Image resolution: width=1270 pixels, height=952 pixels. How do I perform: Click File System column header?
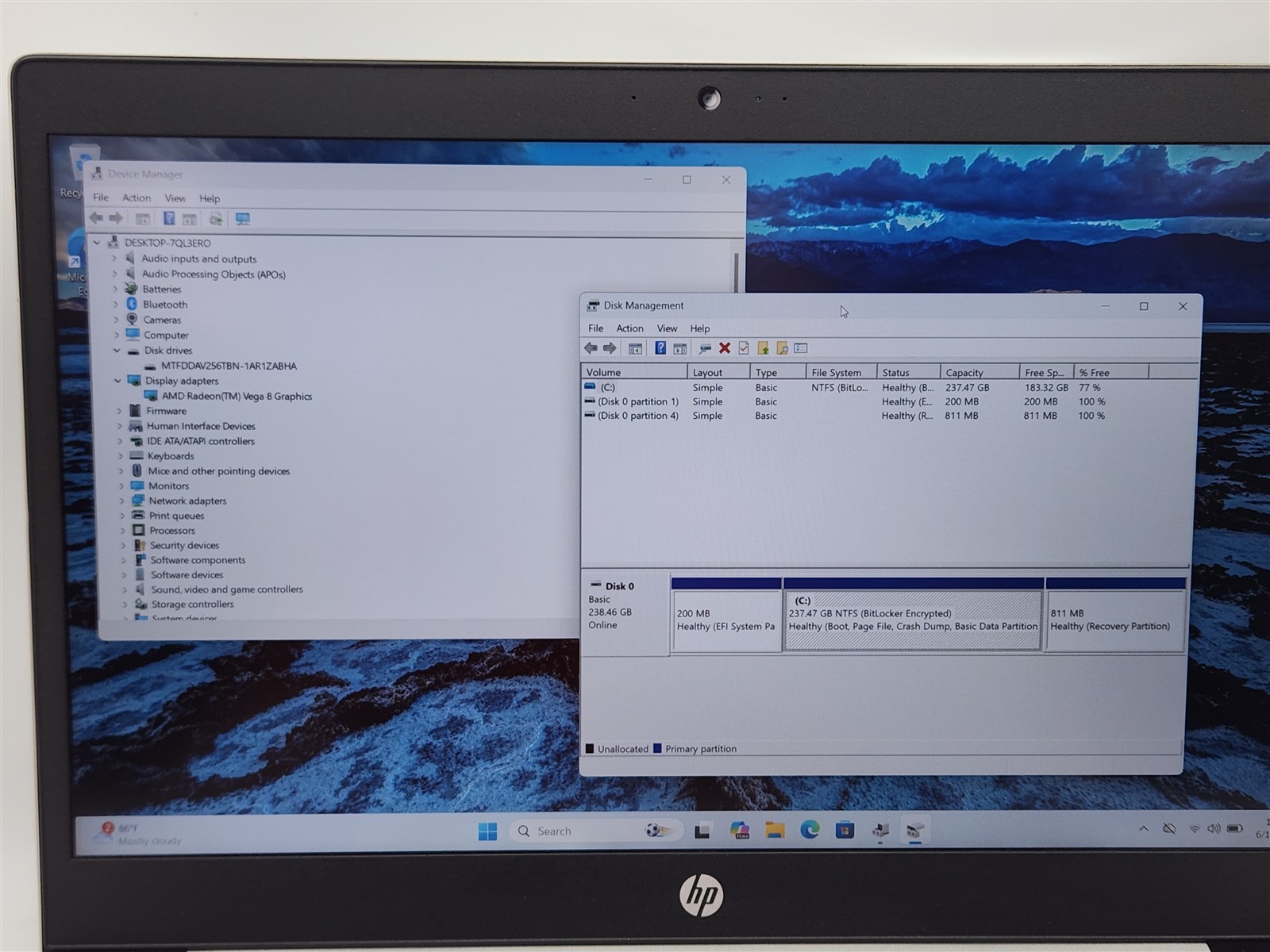tap(841, 372)
